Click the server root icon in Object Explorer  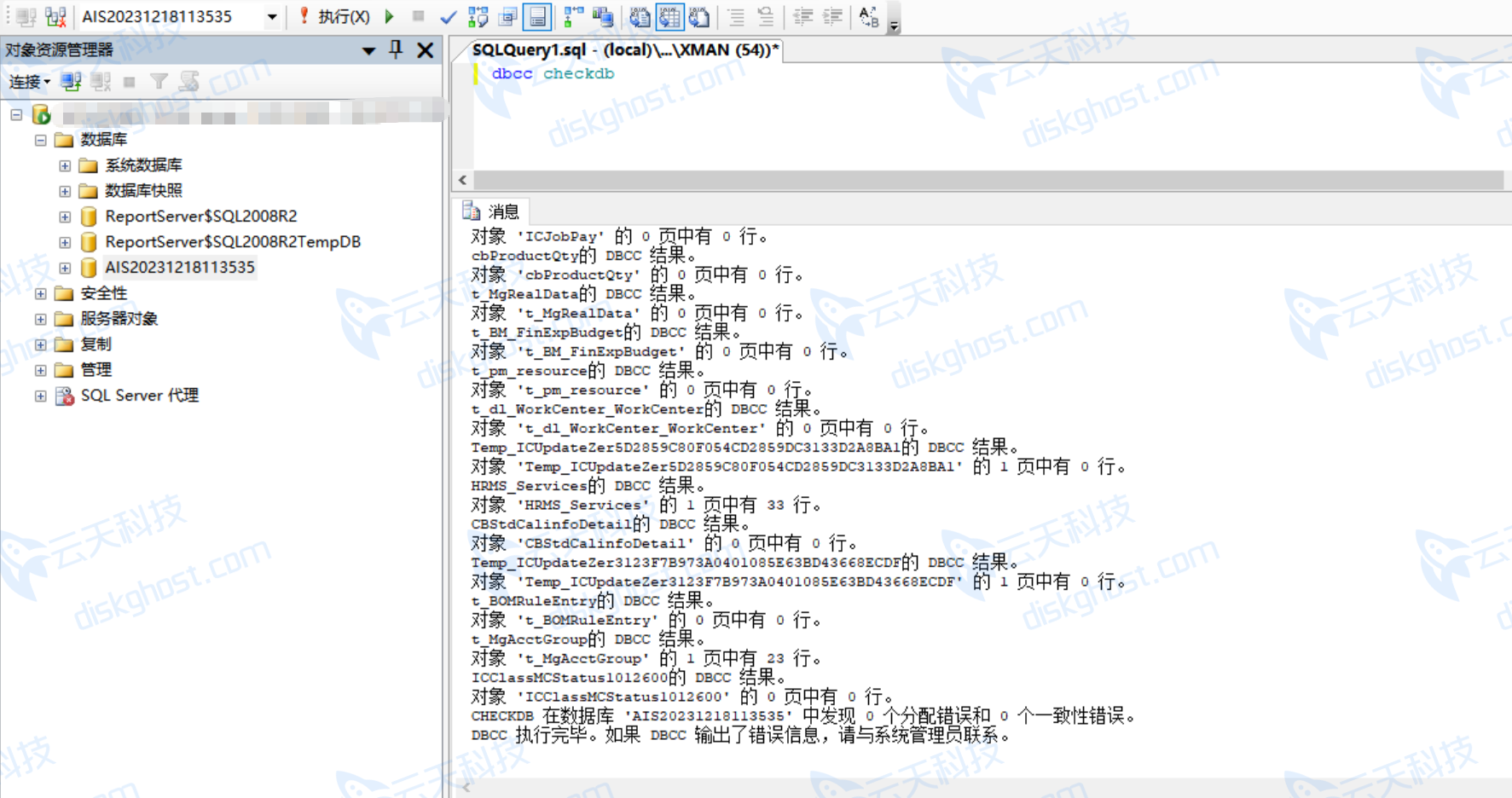(x=42, y=114)
